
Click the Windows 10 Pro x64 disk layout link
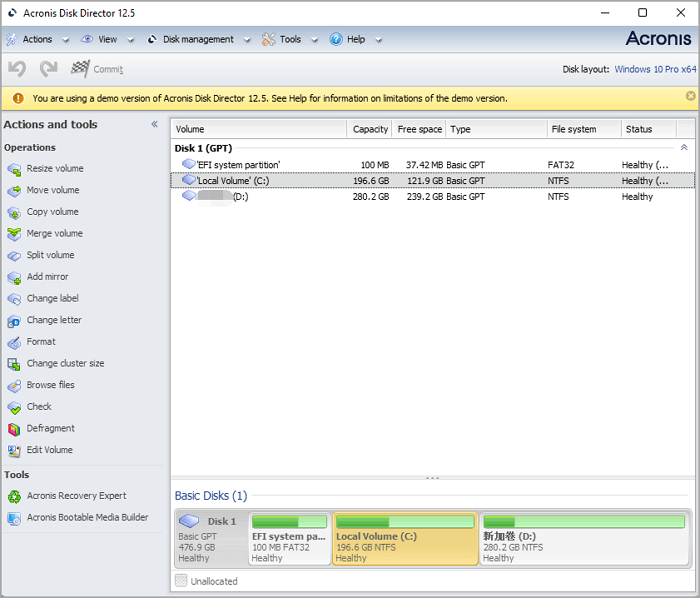coord(654,69)
